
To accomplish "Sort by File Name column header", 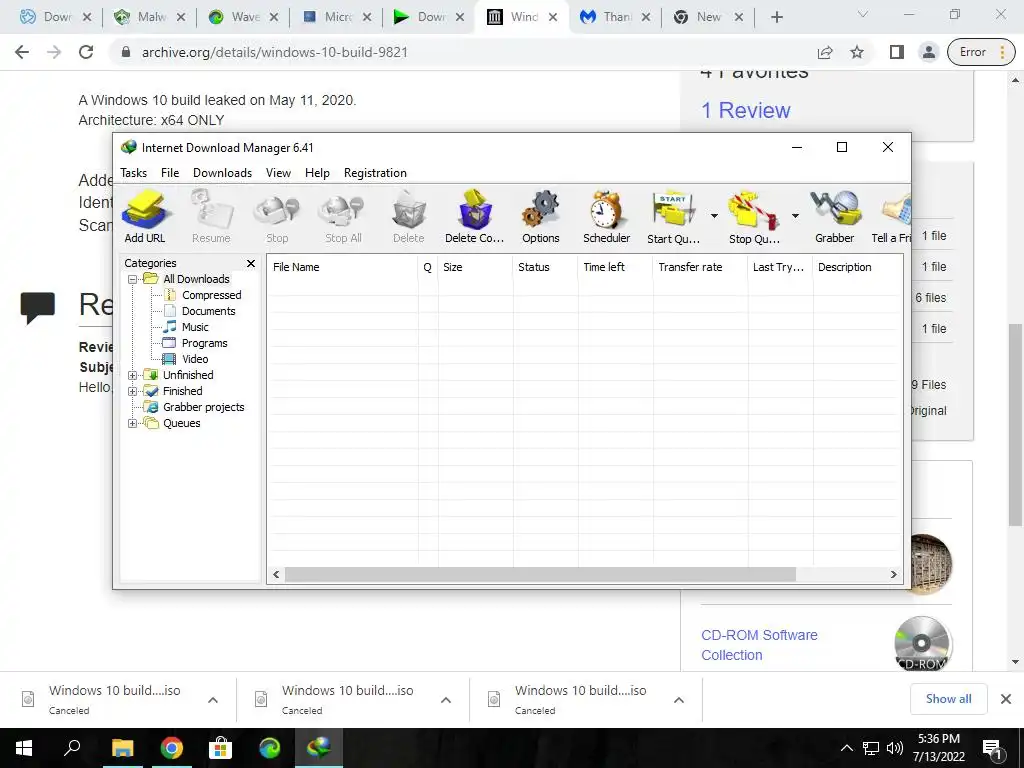I will pyautogui.click(x=342, y=267).
